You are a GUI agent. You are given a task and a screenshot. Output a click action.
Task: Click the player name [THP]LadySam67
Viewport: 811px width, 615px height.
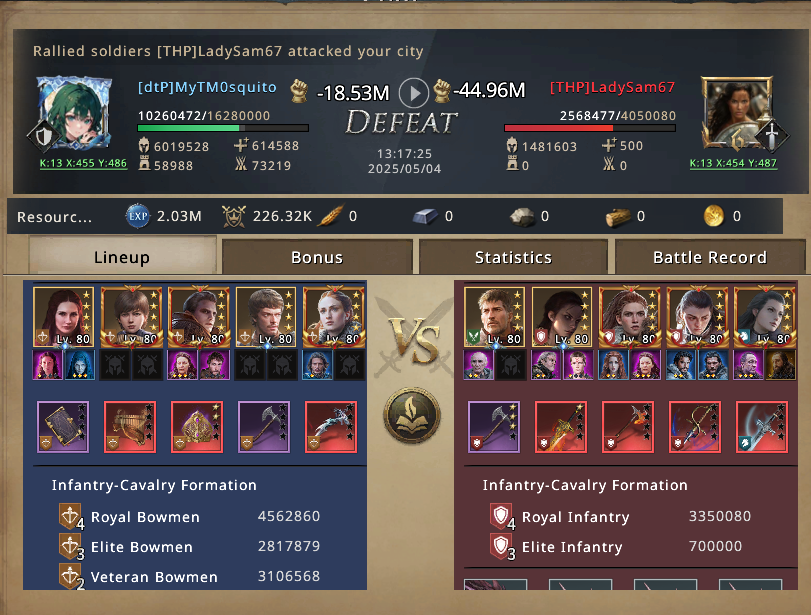(612, 87)
